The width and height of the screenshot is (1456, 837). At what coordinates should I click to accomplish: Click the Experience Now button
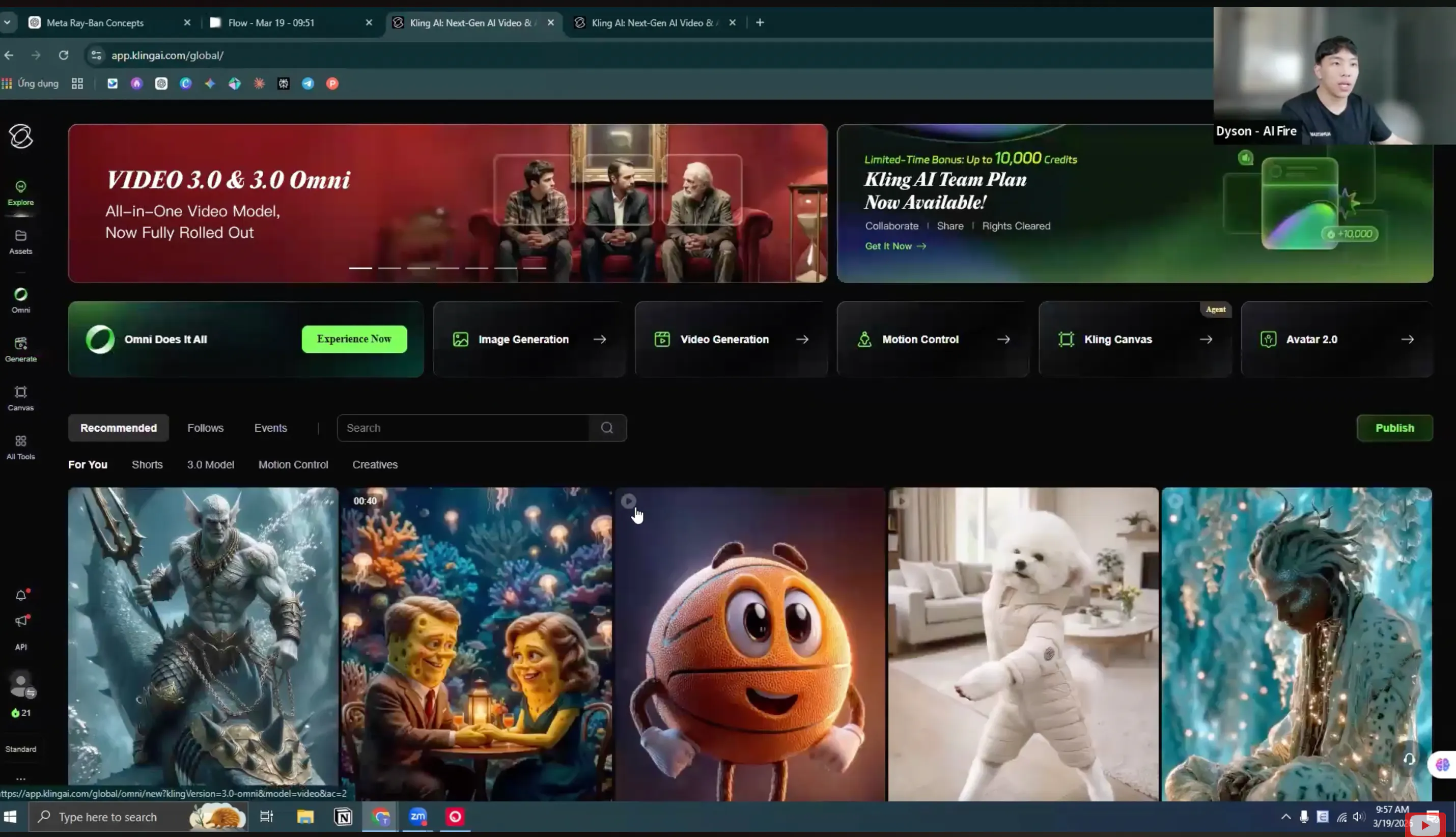coord(354,339)
